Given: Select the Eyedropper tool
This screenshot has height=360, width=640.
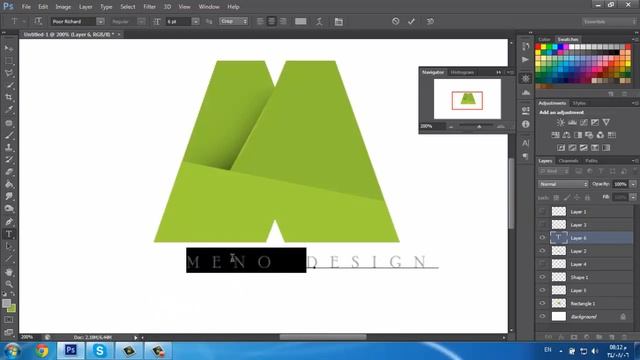Looking at the screenshot, I should coord(9,110).
